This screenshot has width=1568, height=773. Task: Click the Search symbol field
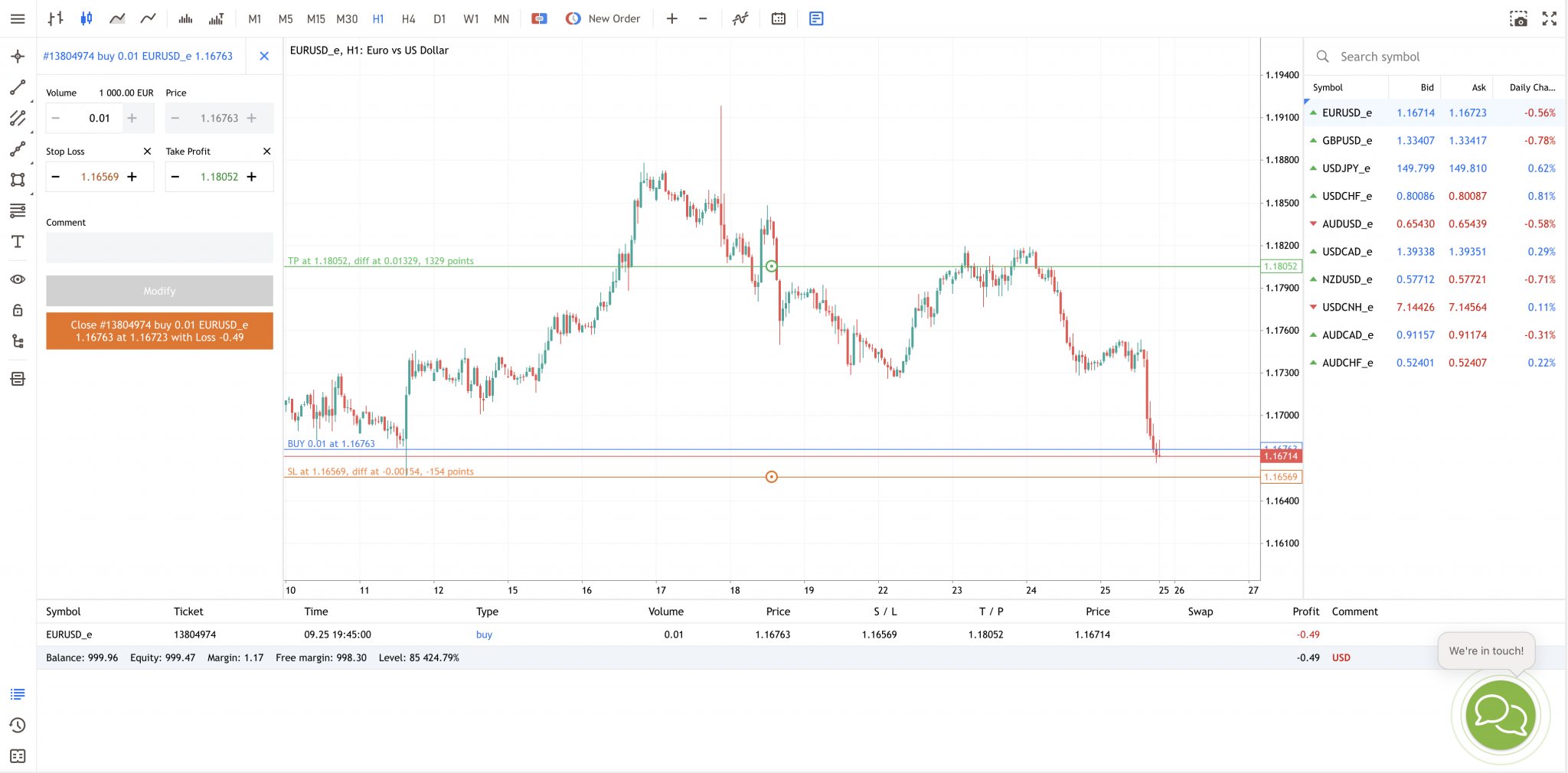point(1432,57)
